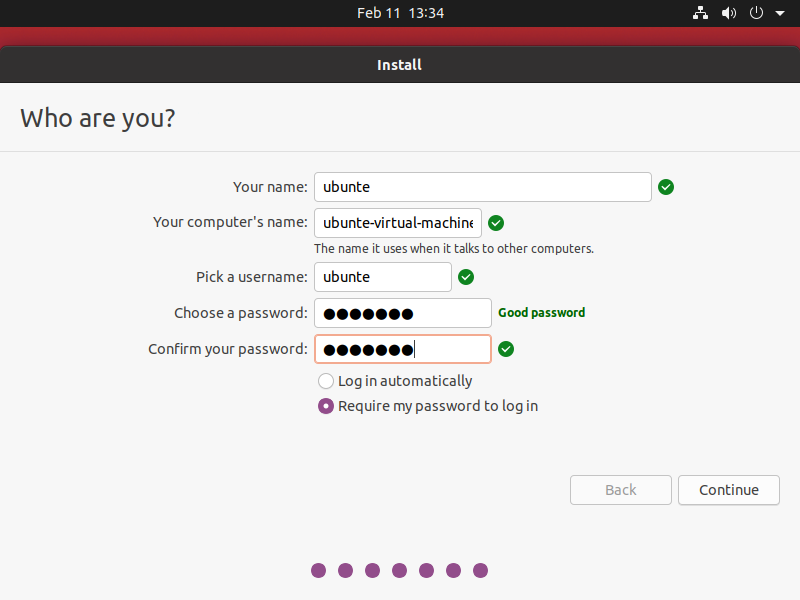
Task: Click the 'Who are you?' heading
Action: (x=97, y=118)
